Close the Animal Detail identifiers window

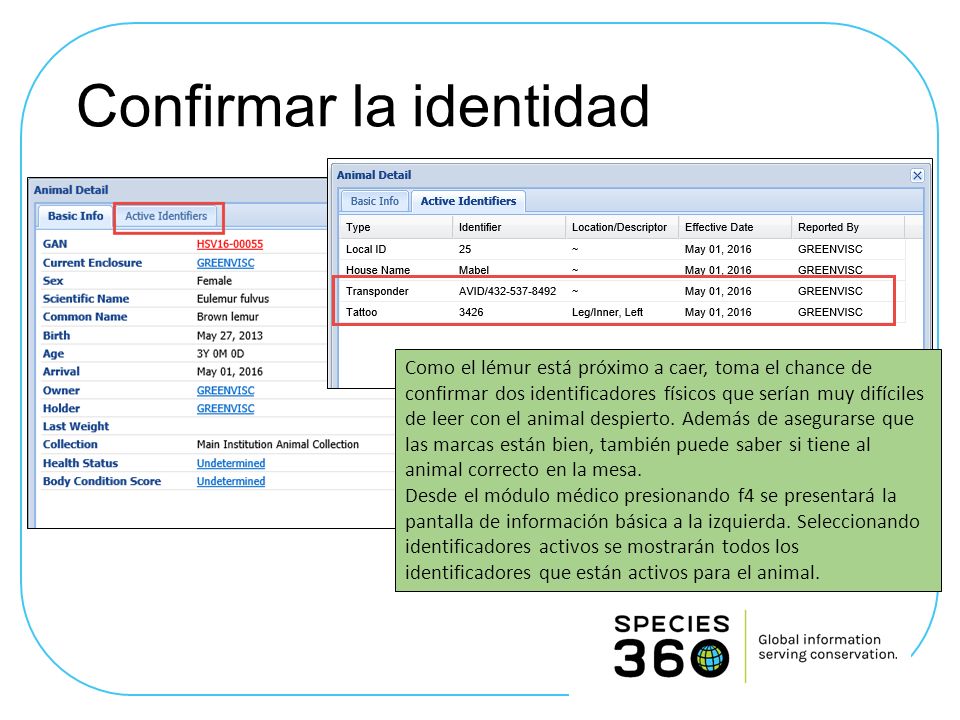pos(917,176)
